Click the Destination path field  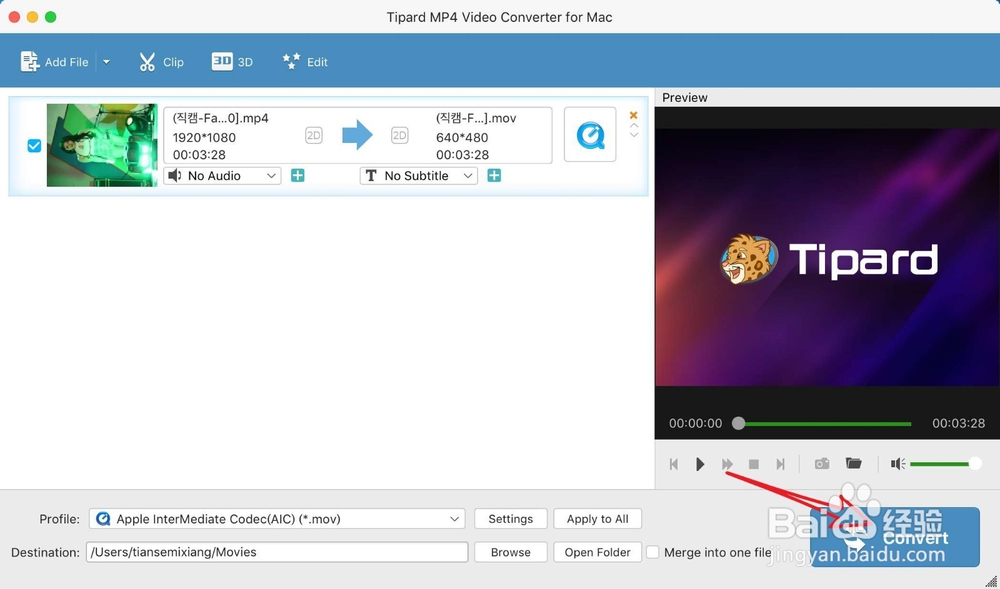click(277, 552)
